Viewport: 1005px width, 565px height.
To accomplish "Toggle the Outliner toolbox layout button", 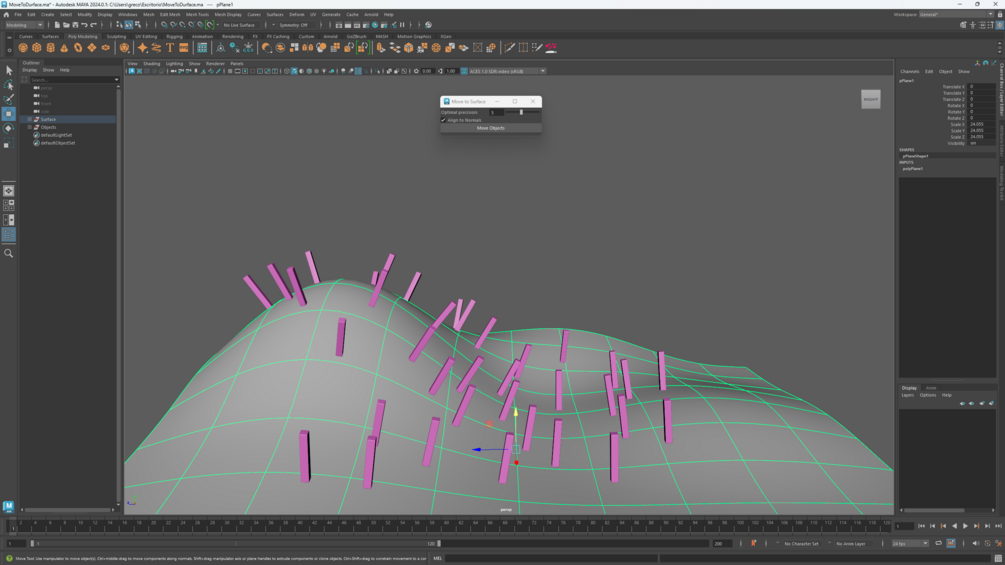I will [8, 234].
